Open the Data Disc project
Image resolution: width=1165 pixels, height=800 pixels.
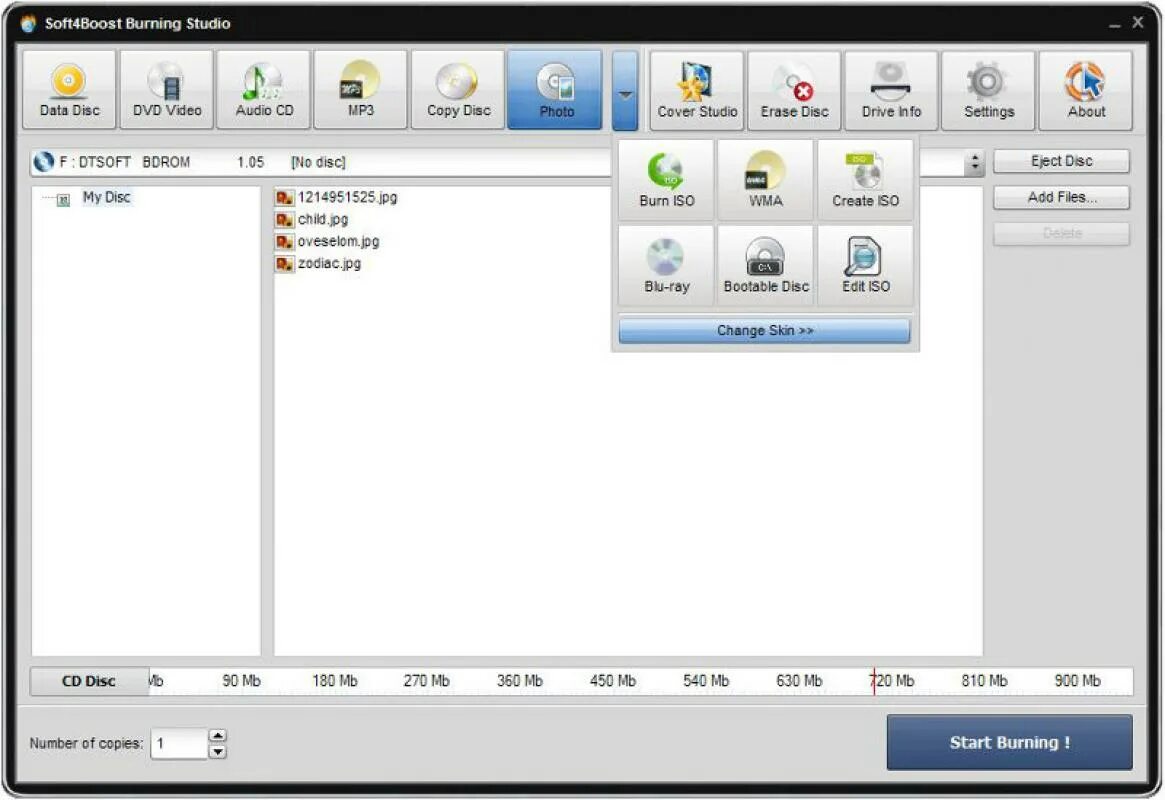click(x=69, y=90)
